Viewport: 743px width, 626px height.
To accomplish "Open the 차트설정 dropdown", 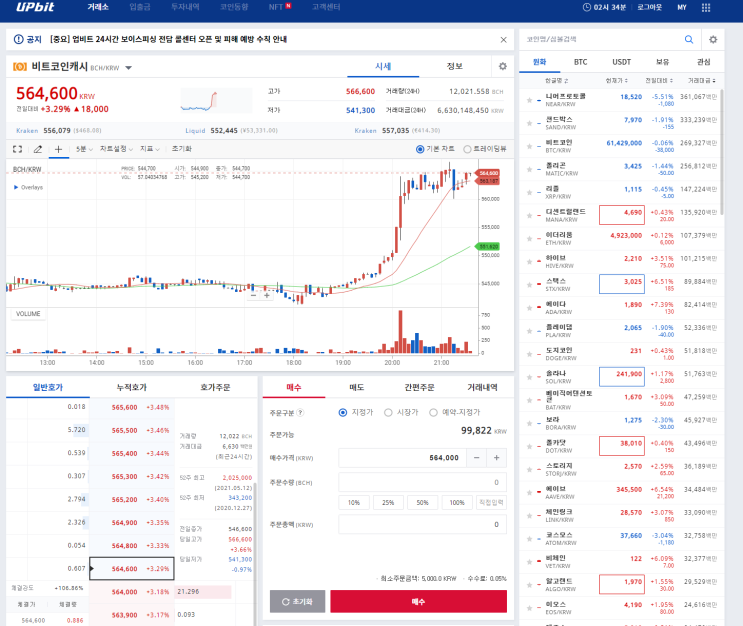I will point(116,149).
